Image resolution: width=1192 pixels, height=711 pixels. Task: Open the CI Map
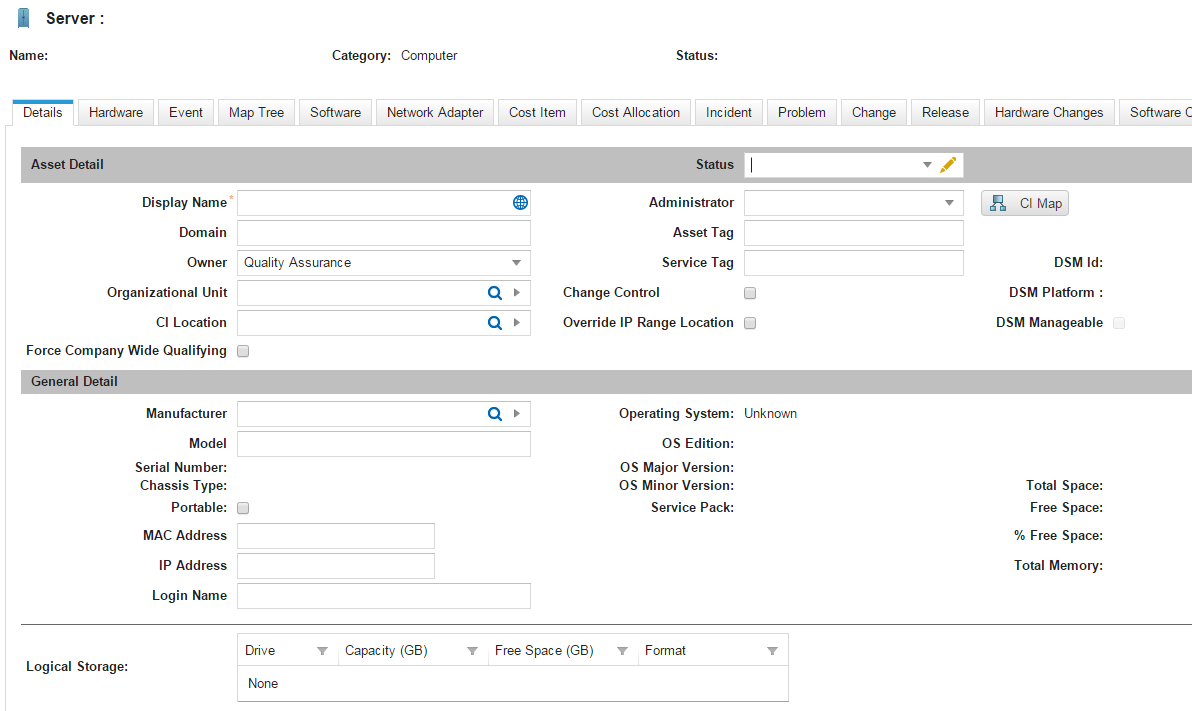click(x=1024, y=202)
